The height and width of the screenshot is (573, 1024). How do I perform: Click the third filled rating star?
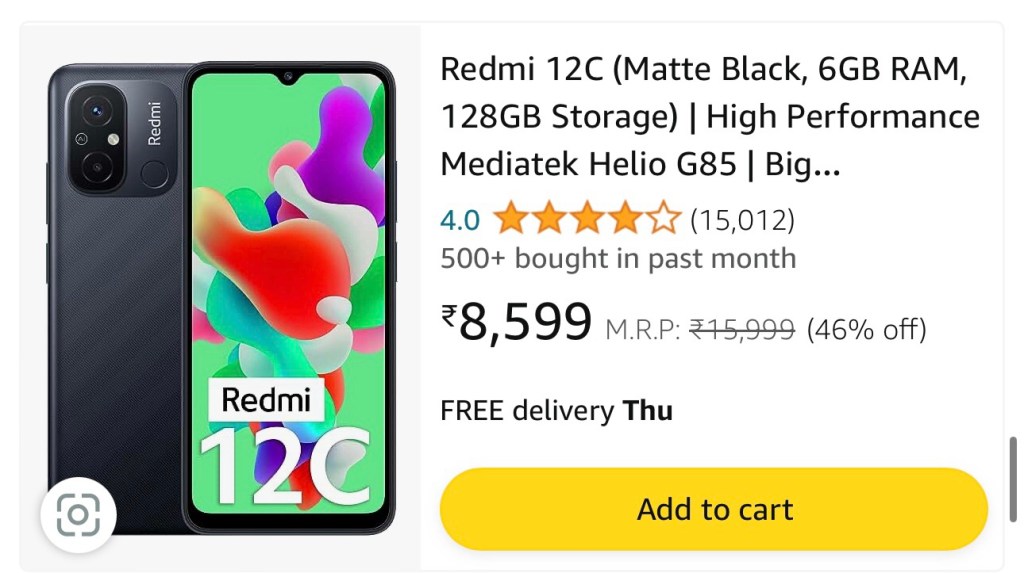(587, 218)
